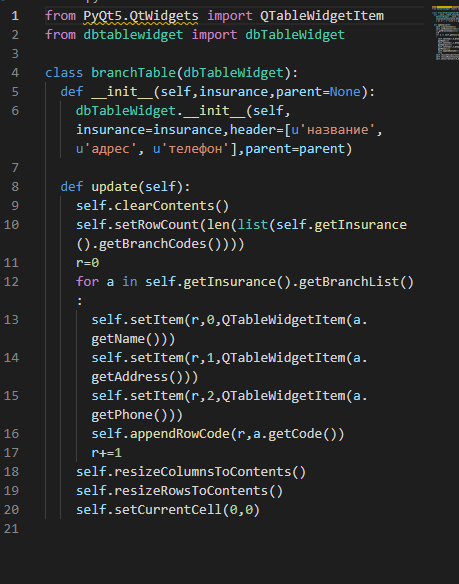Click the appendRowCode call
The height and width of the screenshot is (584, 459).
click(x=179, y=434)
